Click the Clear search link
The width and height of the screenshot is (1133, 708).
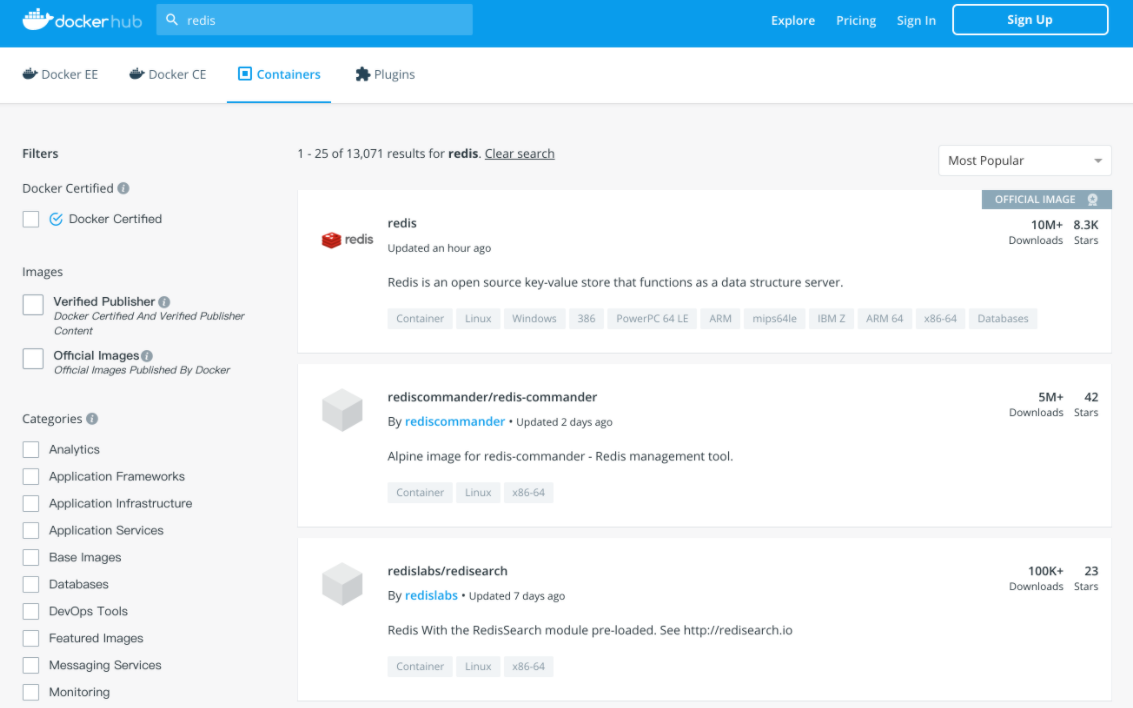point(519,153)
